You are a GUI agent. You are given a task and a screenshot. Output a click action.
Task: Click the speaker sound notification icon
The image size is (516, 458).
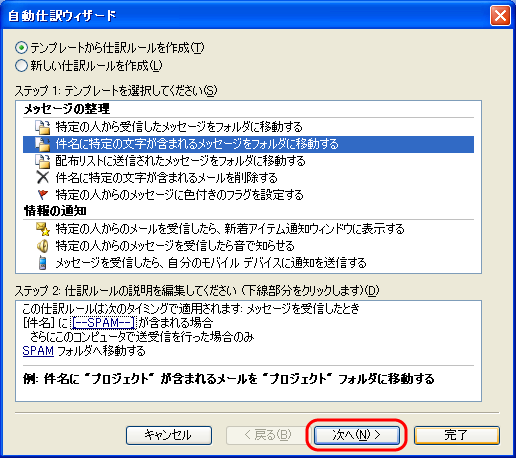[x=42, y=246]
